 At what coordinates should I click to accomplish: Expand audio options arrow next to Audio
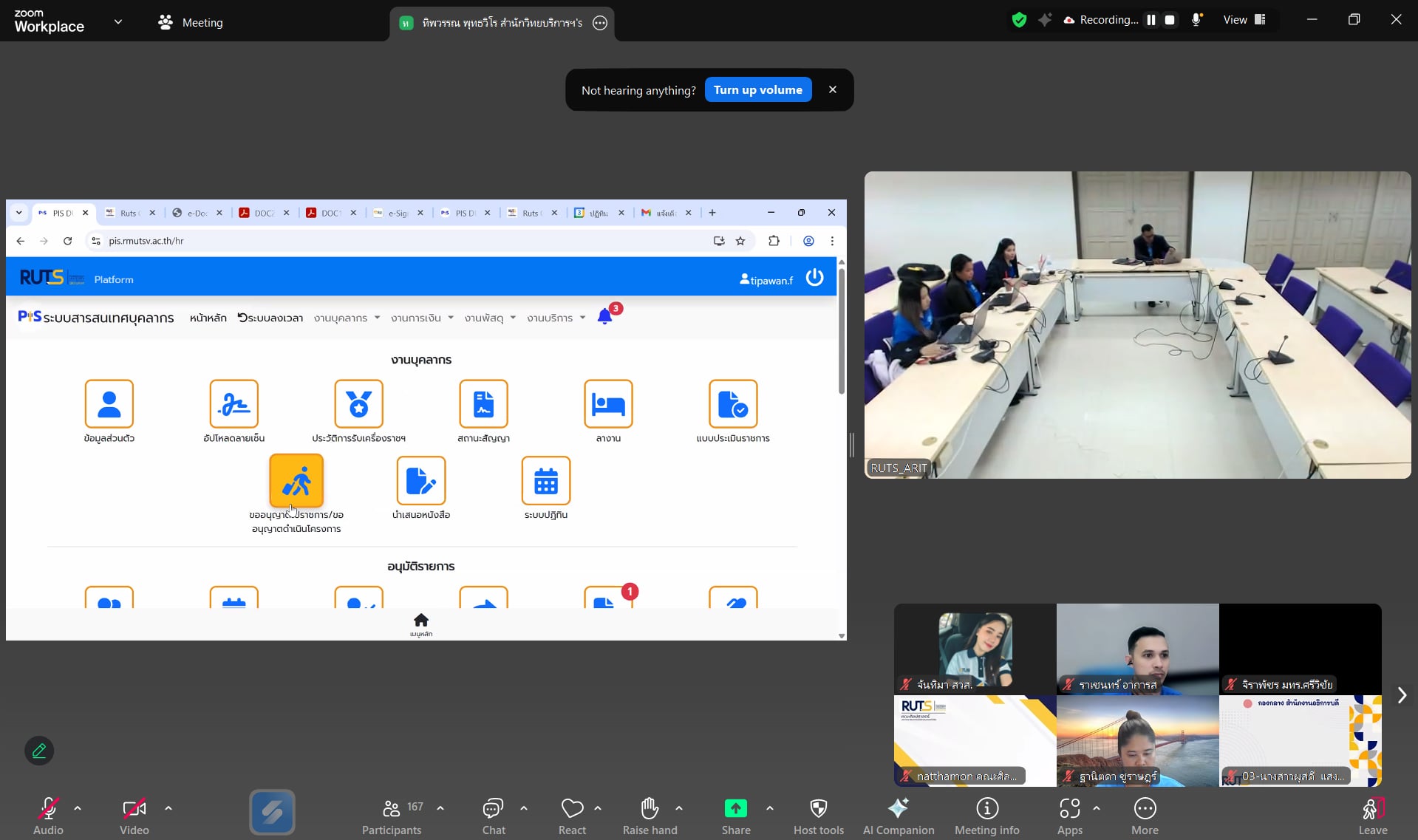(78, 808)
